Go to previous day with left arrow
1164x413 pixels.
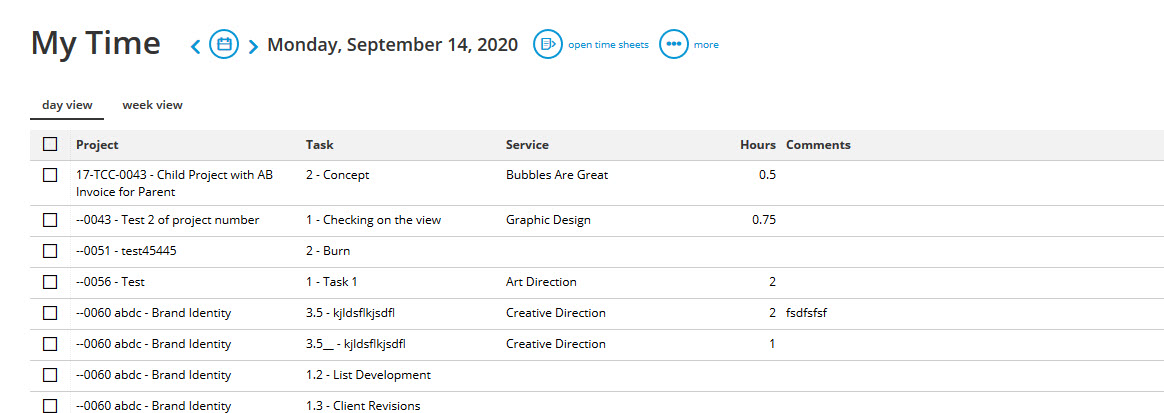pyautogui.click(x=196, y=46)
